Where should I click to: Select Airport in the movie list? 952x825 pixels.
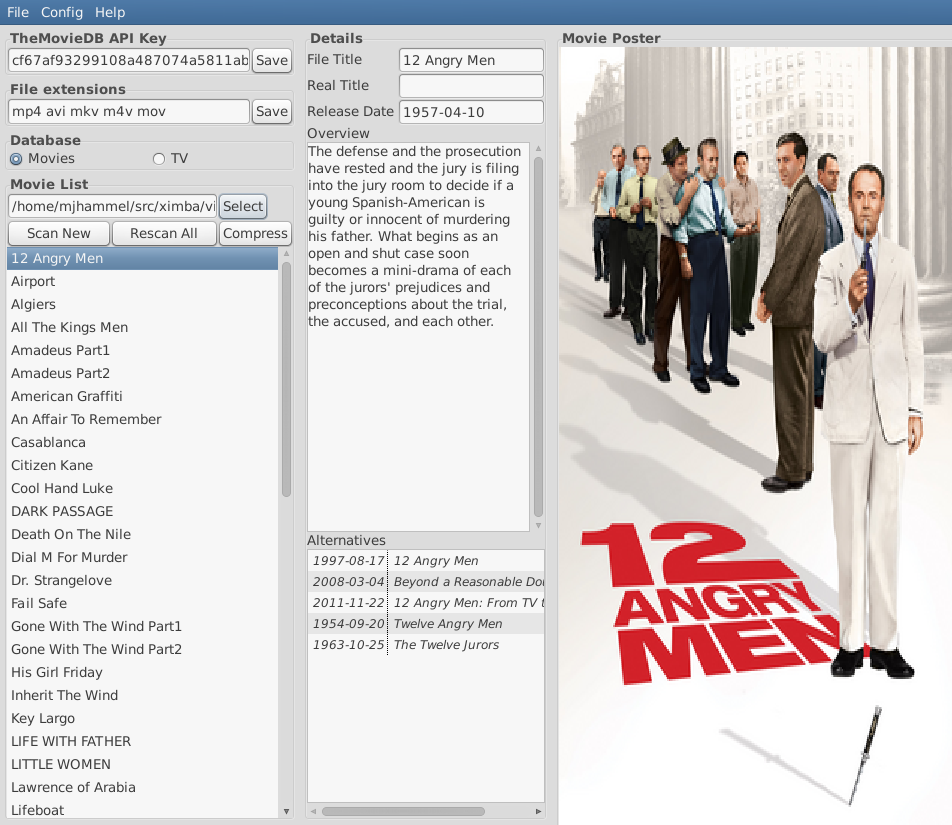pos(143,281)
